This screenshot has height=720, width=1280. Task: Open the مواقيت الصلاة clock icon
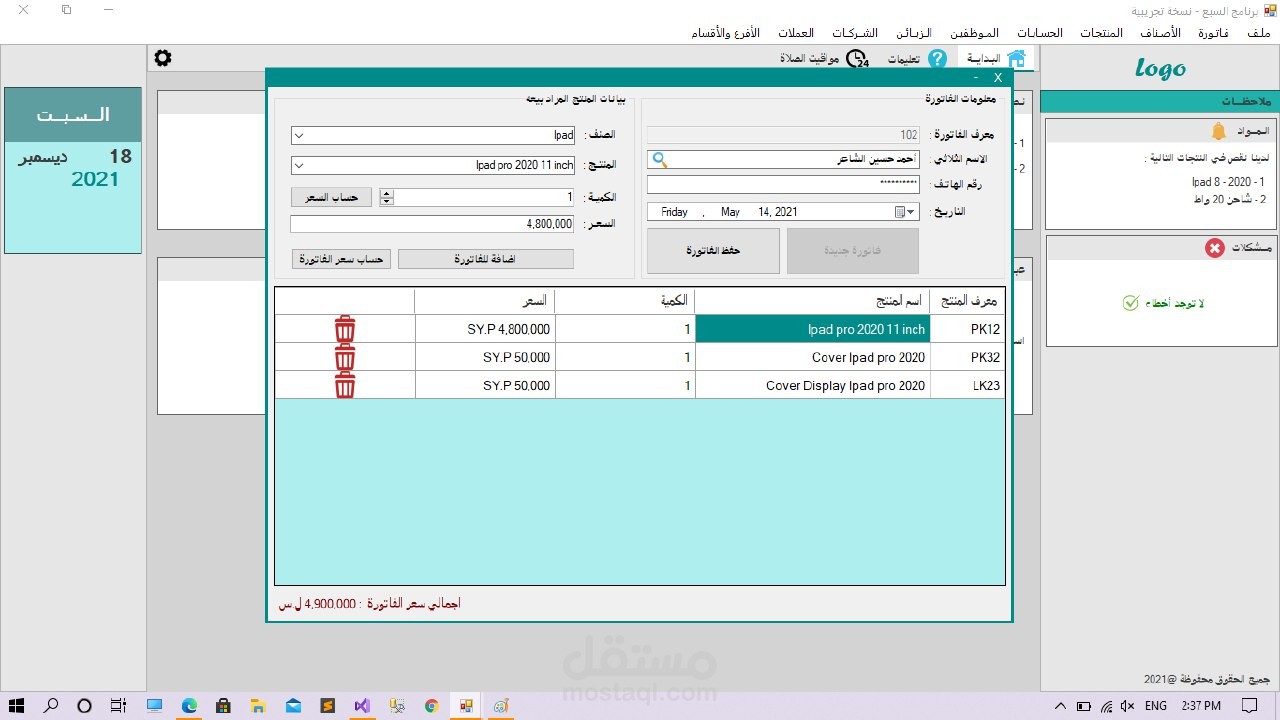[x=857, y=59]
